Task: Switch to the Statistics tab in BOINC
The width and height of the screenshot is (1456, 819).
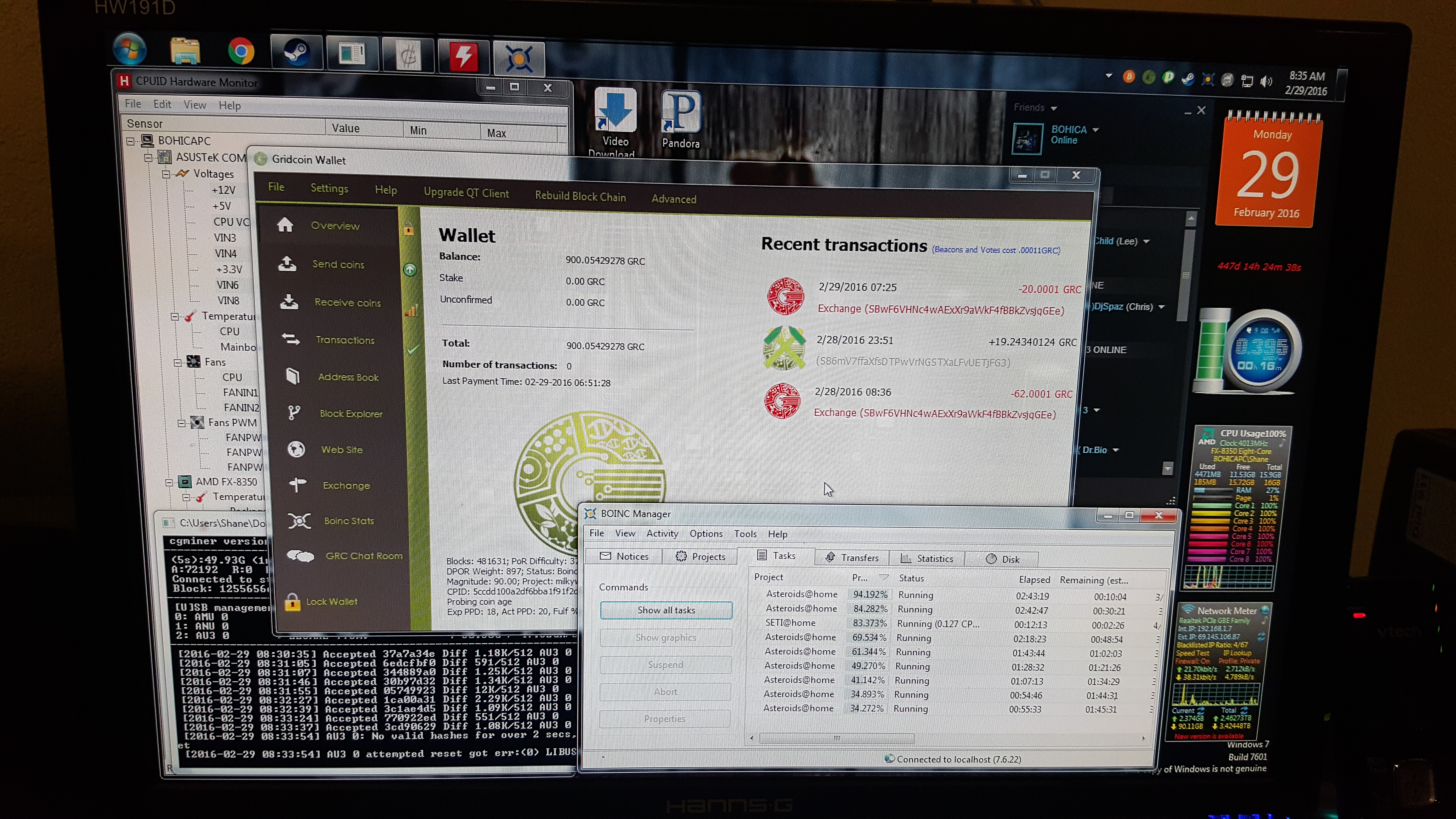Action: pyautogui.click(x=927, y=558)
